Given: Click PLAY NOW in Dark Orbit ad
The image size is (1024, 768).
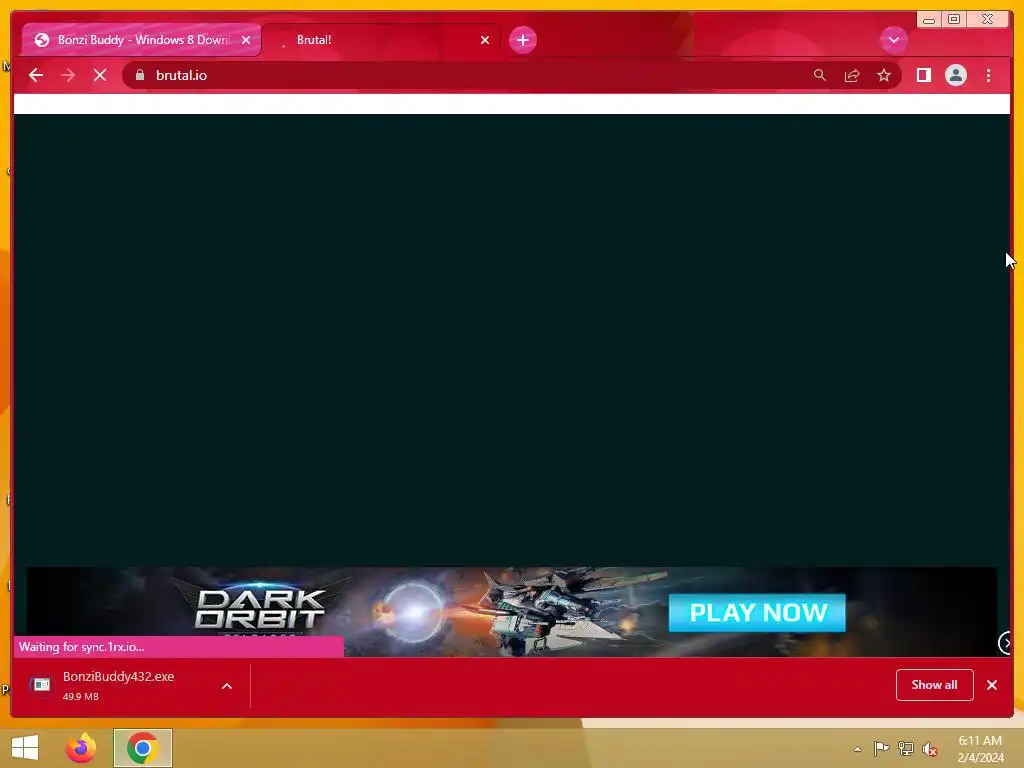Looking at the screenshot, I should point(757,613).
